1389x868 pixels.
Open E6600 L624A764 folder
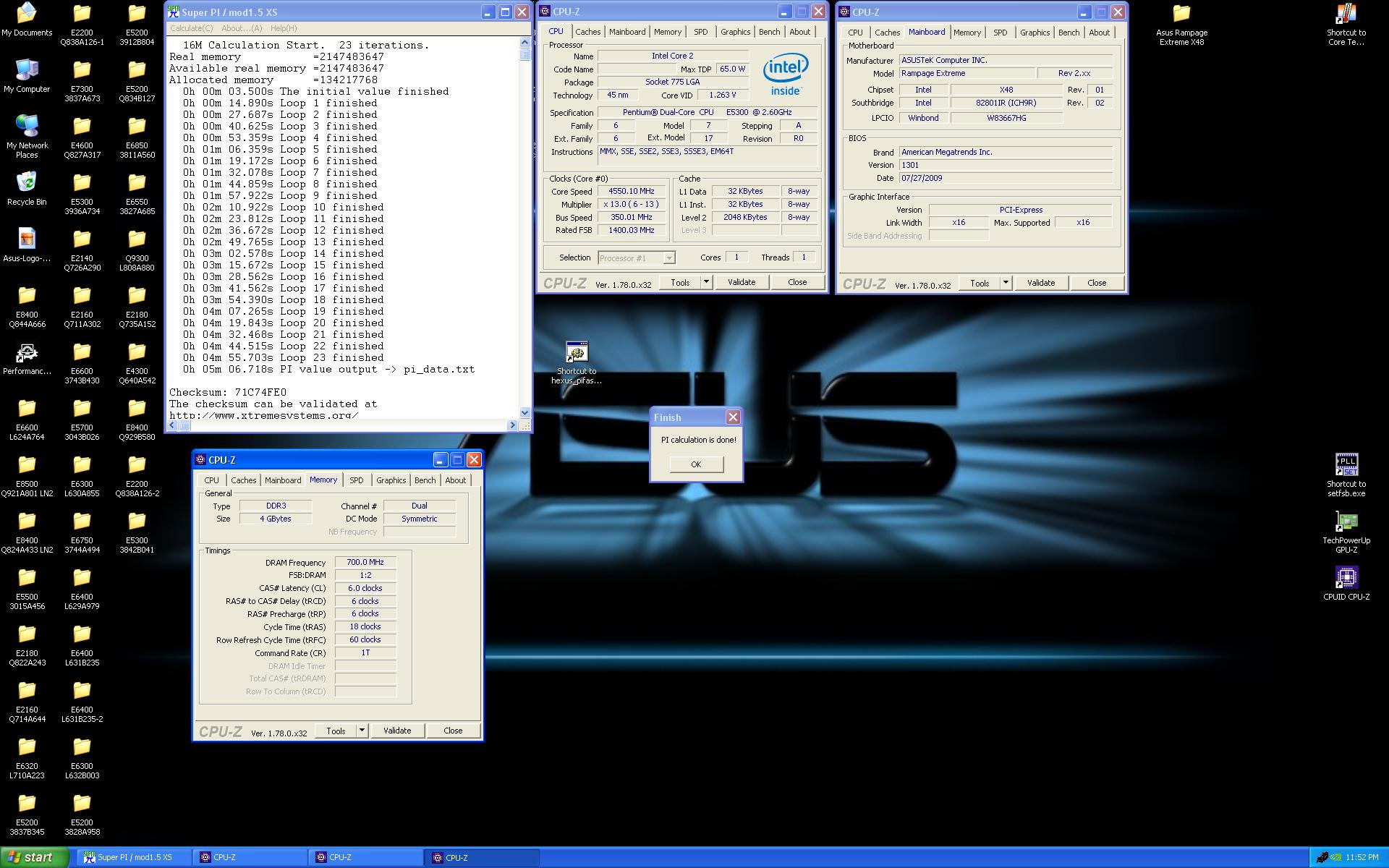click(x=27, y=419)
